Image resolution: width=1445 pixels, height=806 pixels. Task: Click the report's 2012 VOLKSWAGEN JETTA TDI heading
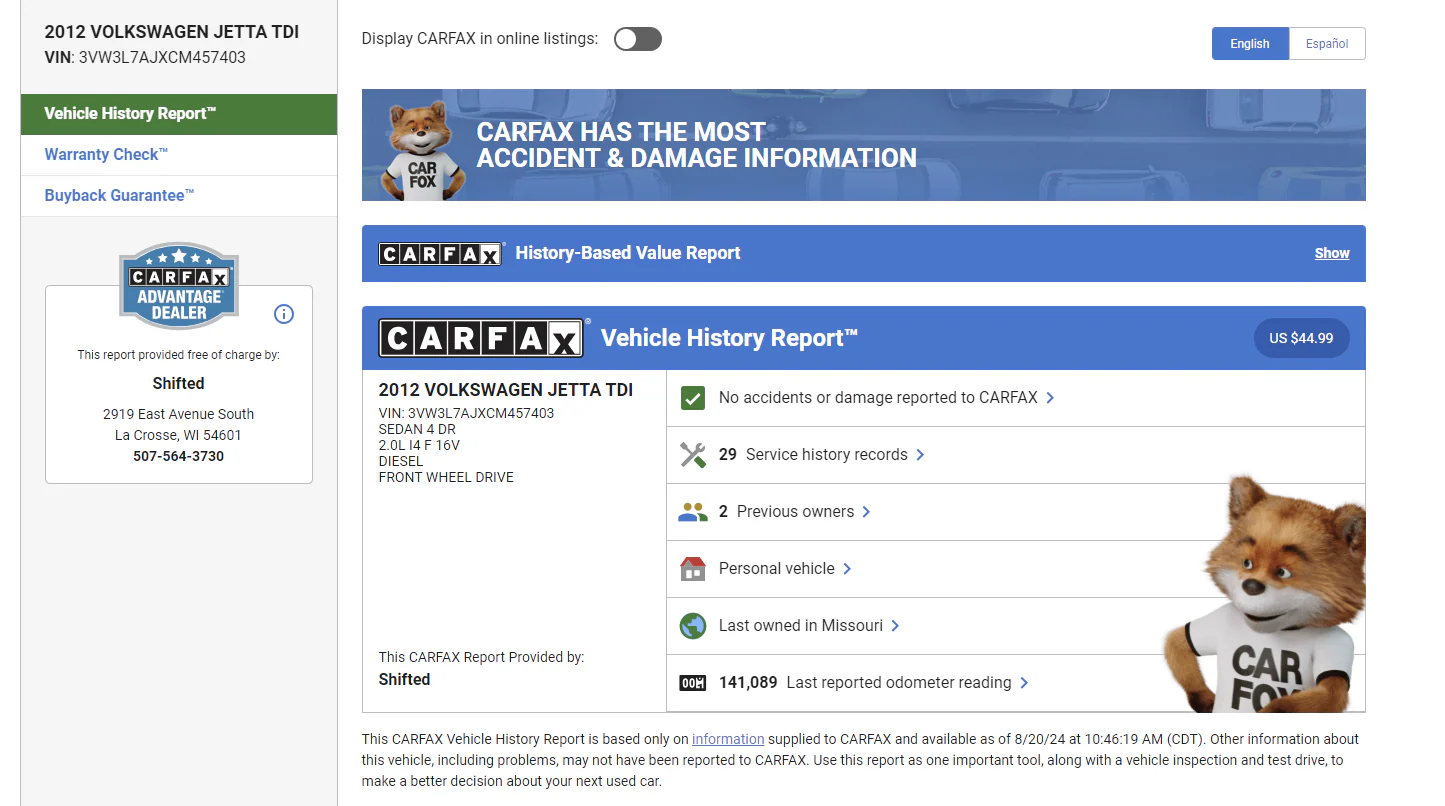(506, 390)
